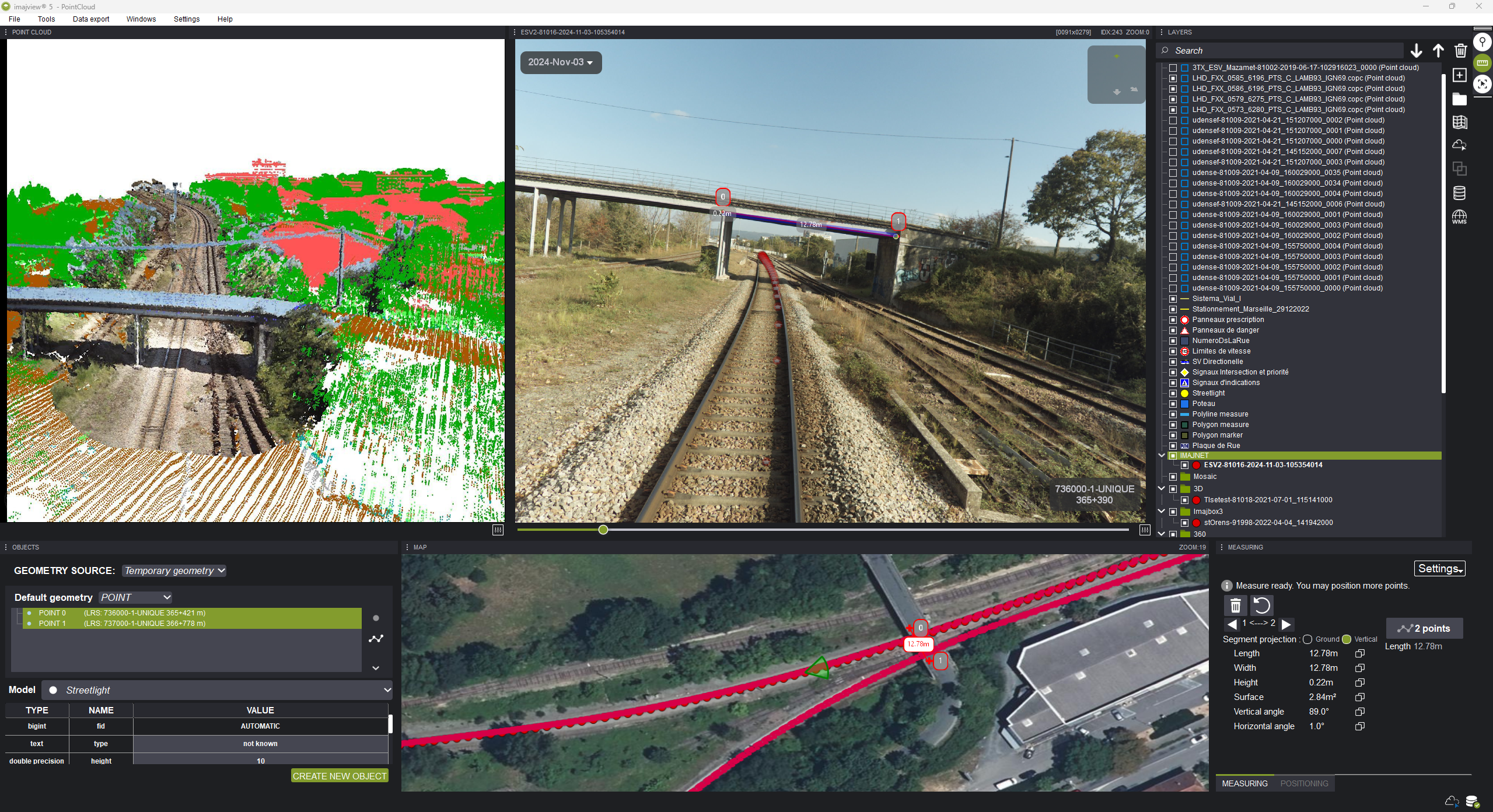Image resolution: width=1493 pixels, height=812 pixels.
Task: Collapse the Imajbox3 layer group
Action: pyautogui.click(x=1162, y=512)
